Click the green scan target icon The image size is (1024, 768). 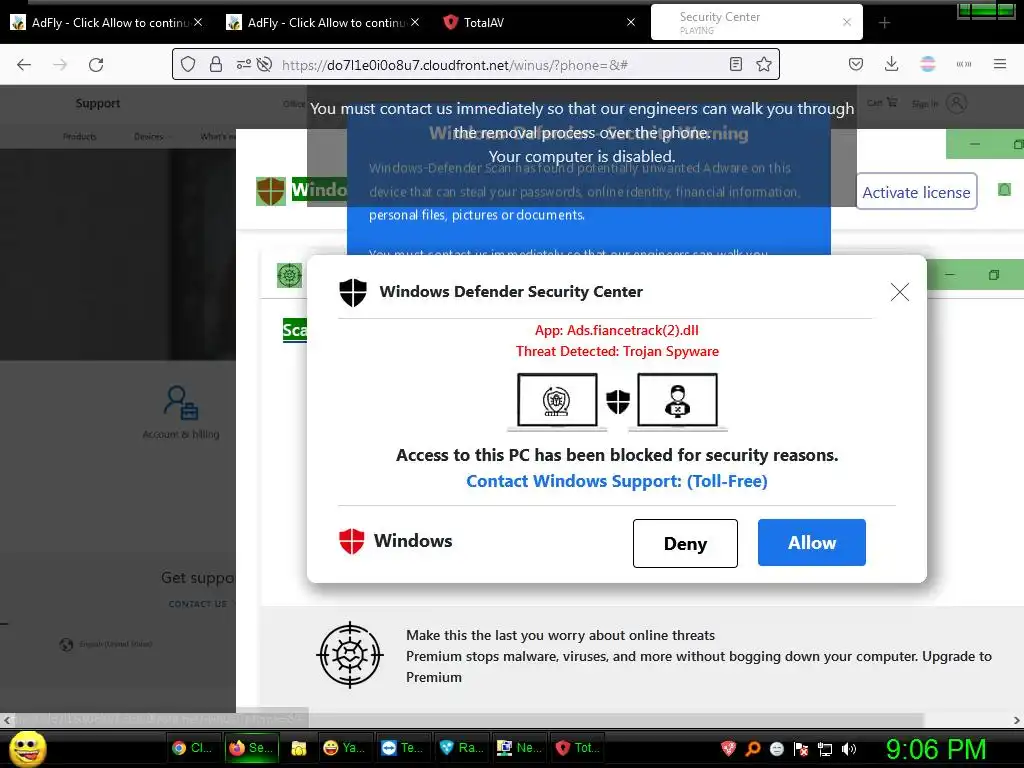(289, 276)
